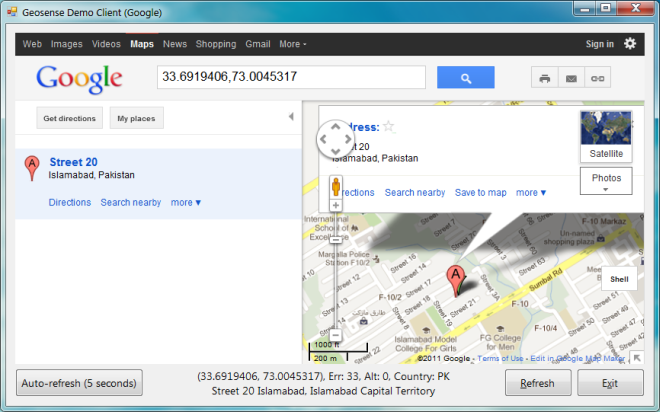Click Sign in
660x412 pixels.
[x=600, y=44]
